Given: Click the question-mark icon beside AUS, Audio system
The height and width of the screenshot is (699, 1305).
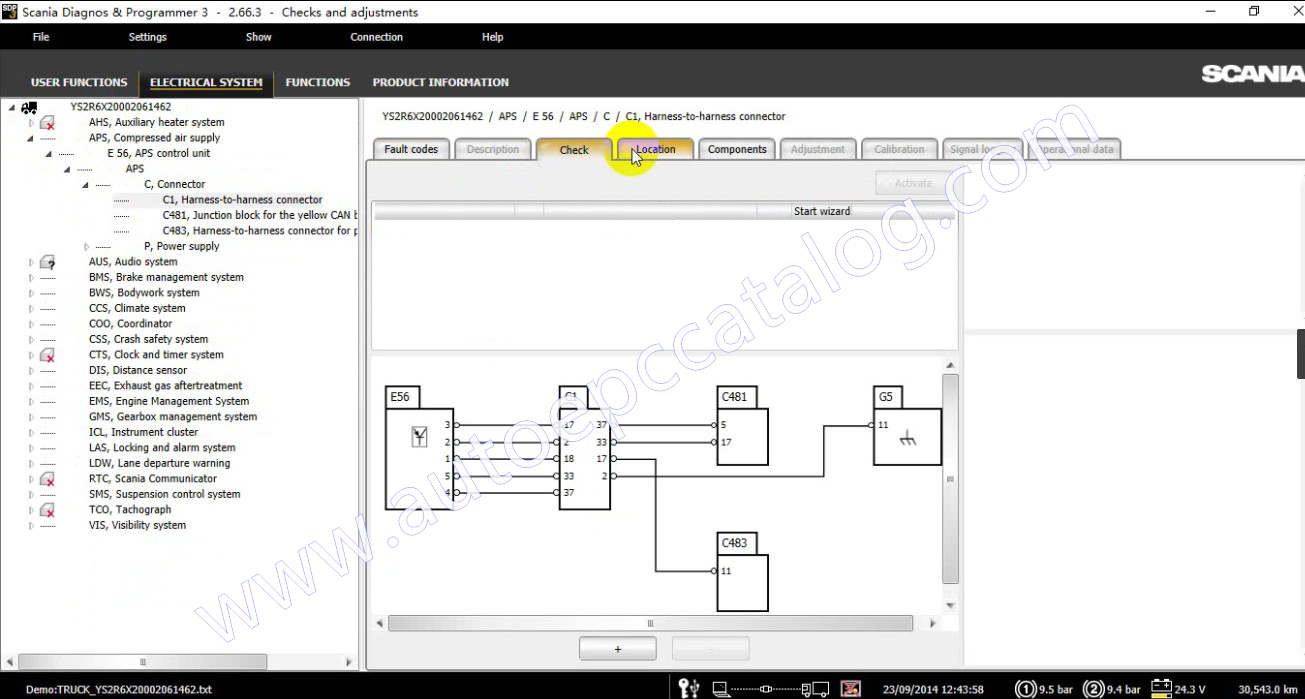Looking at the screenshot, I should [47, 262].
